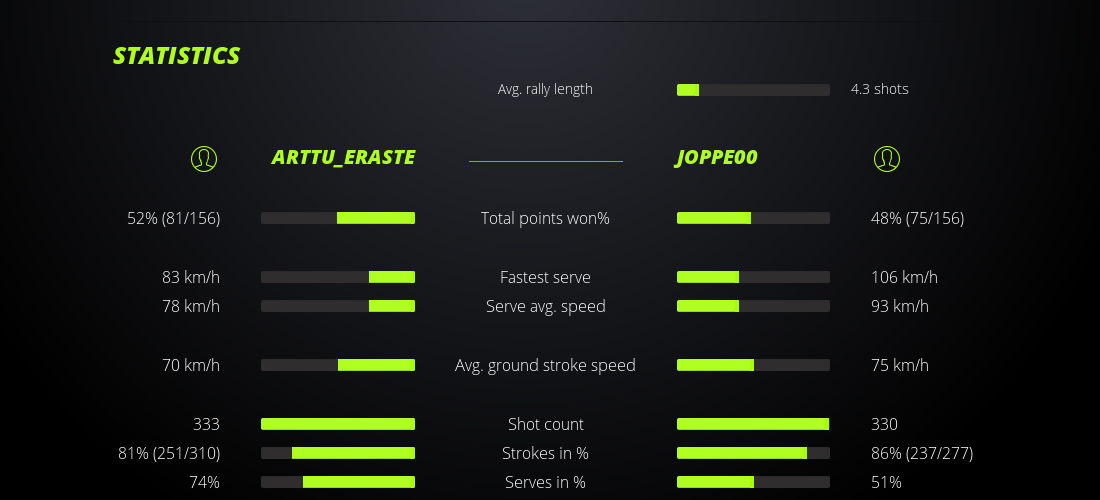This screenshot has height=500, width=1100.
Task: Click the STATISTICS heading
Action: pyautogui.click(x=177, y=56)
